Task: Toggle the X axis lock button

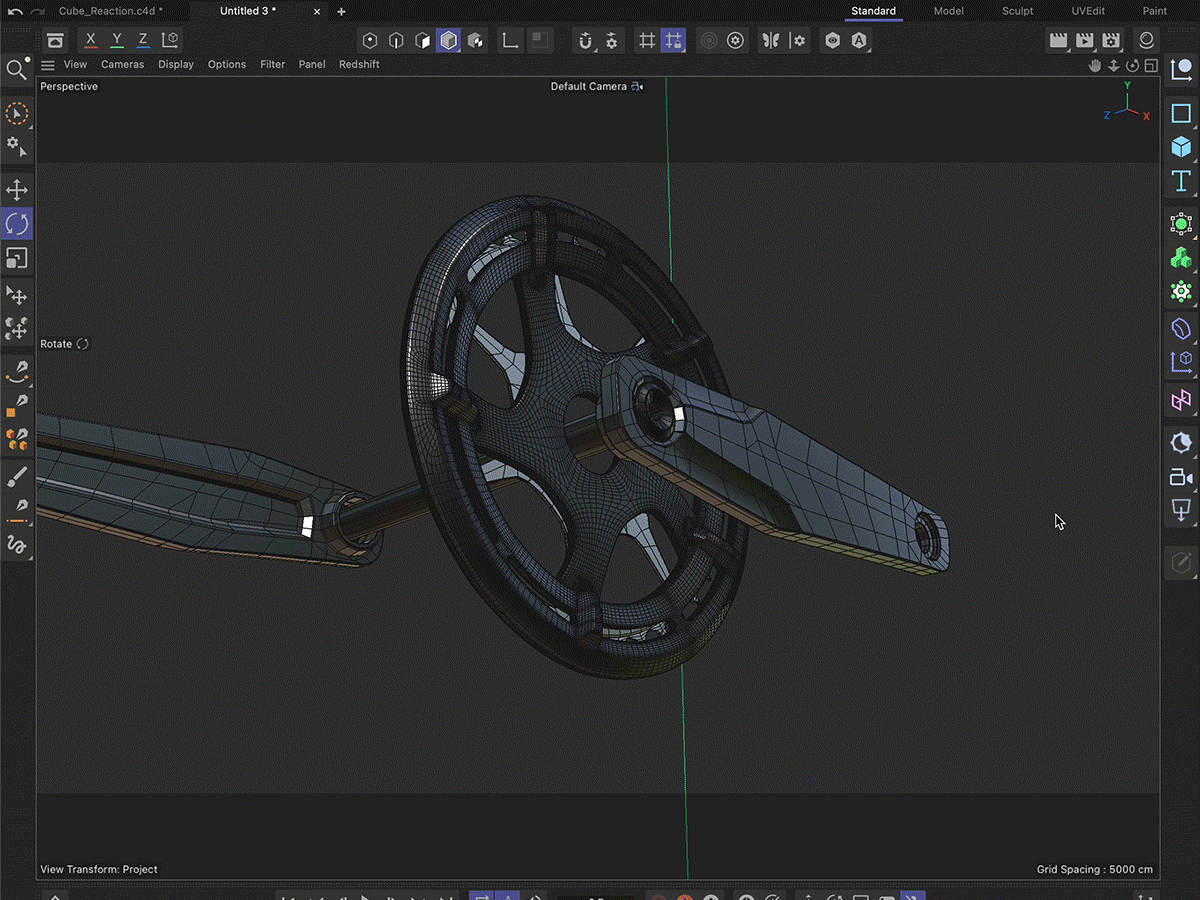Action: (x=90, y=39)
